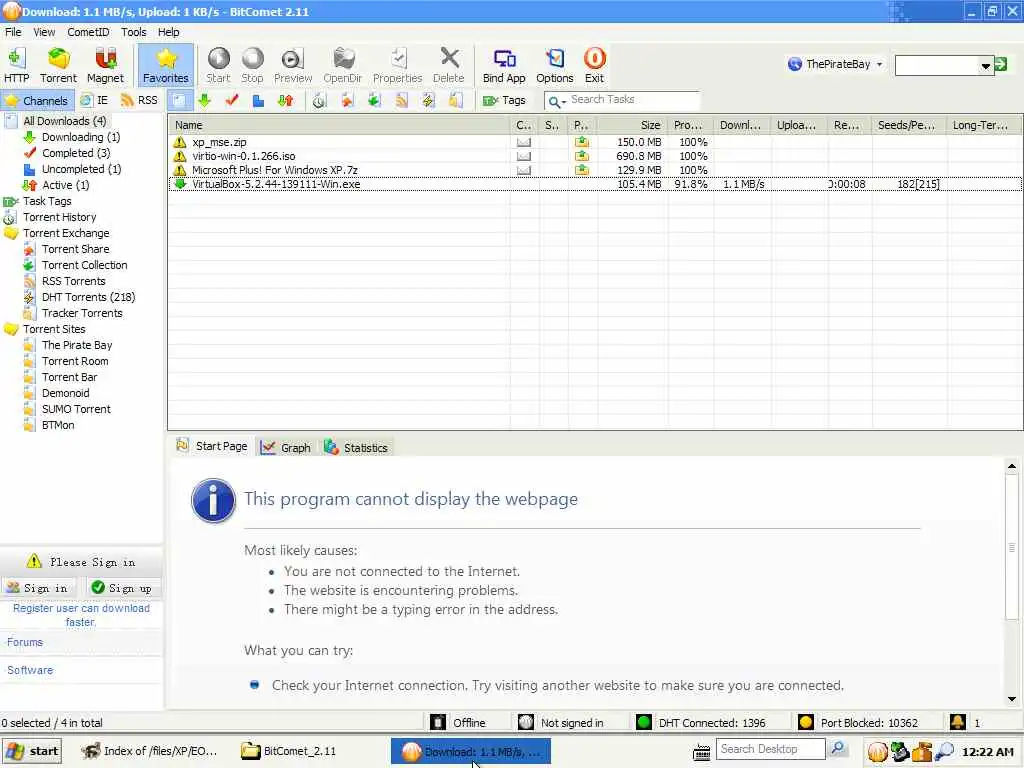Viewport: 1024px width, 768px height.
Task: Open the Forums link
Action: [x=25, y=642]
